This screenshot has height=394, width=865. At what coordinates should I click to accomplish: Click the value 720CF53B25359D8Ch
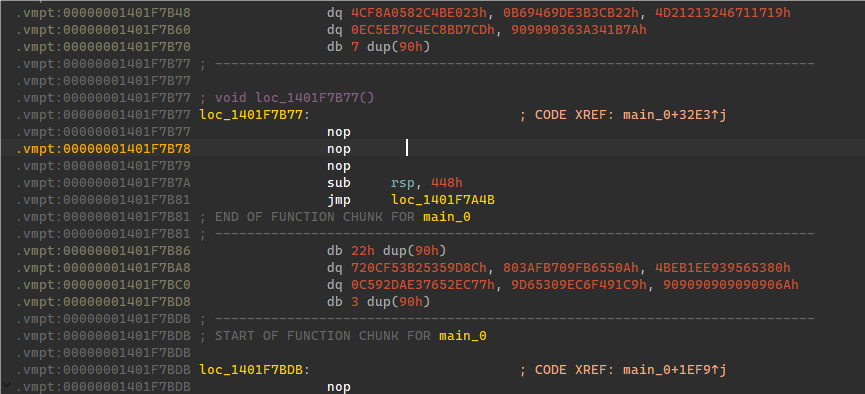point(419,268)
